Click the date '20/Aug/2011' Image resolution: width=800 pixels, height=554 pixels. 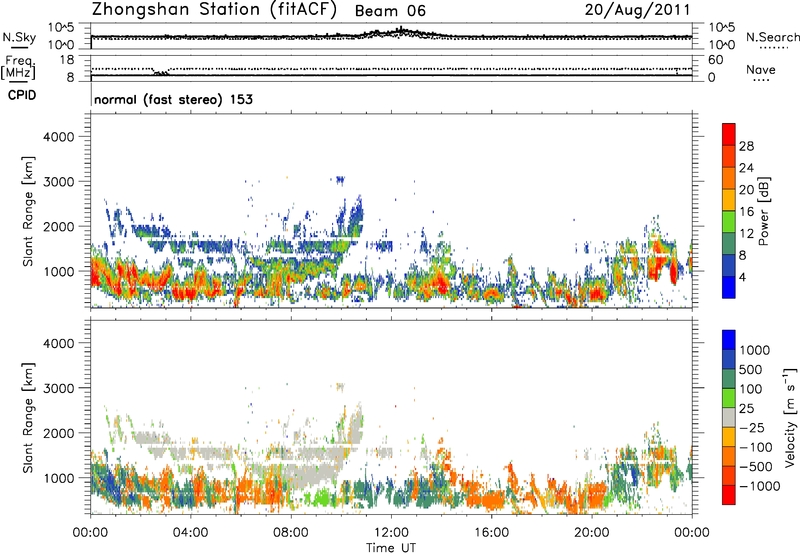pyautogui.click(x=637, y=10)
